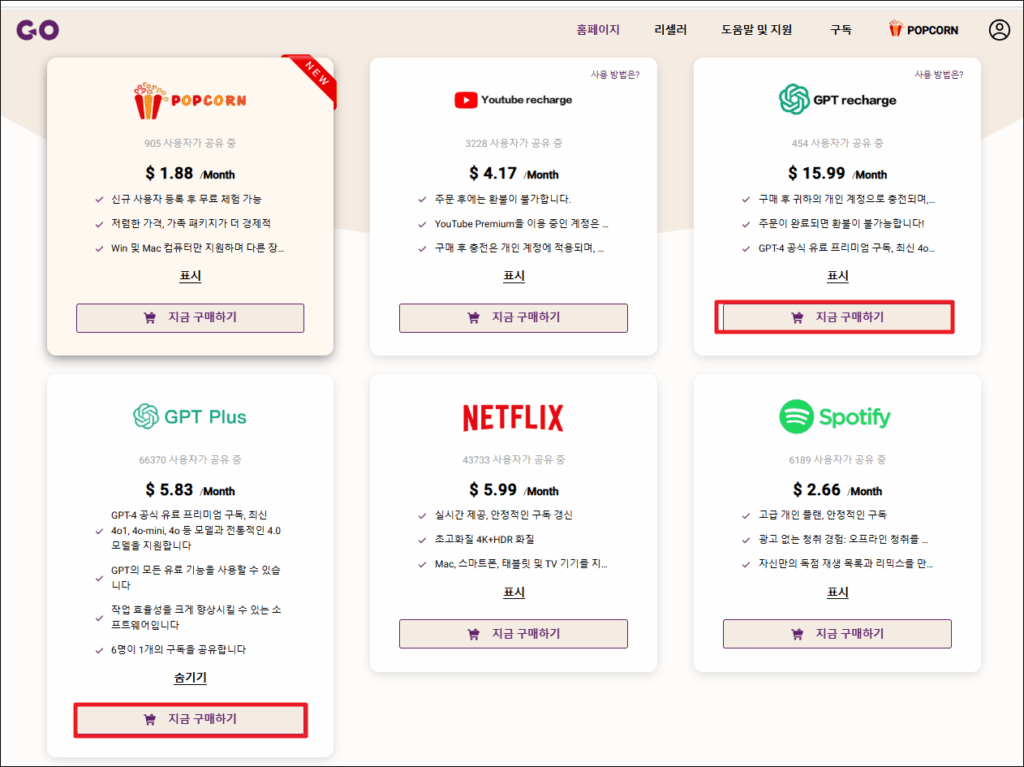The width and height of the screenshot is (1024, 767).
Task: Click the $ 2.66 /Month price
Action: [837, 490]
